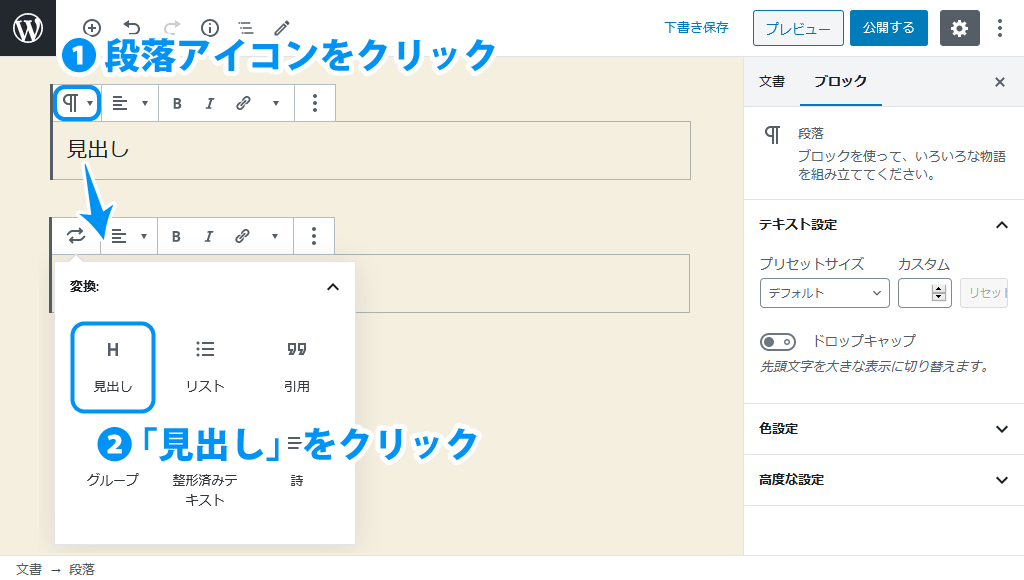
Task: Toggle the settings gear sidebar
Action: (x=959, y=28)
